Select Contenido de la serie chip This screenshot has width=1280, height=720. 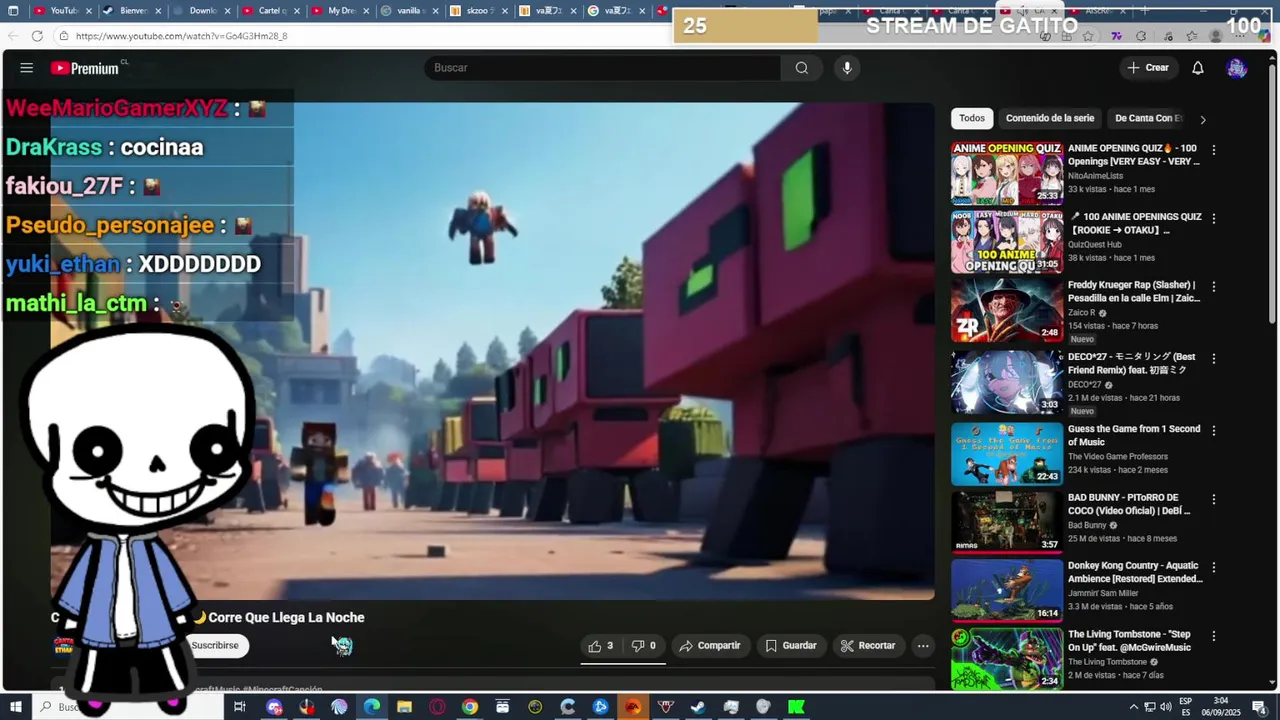pos(1050,118)
